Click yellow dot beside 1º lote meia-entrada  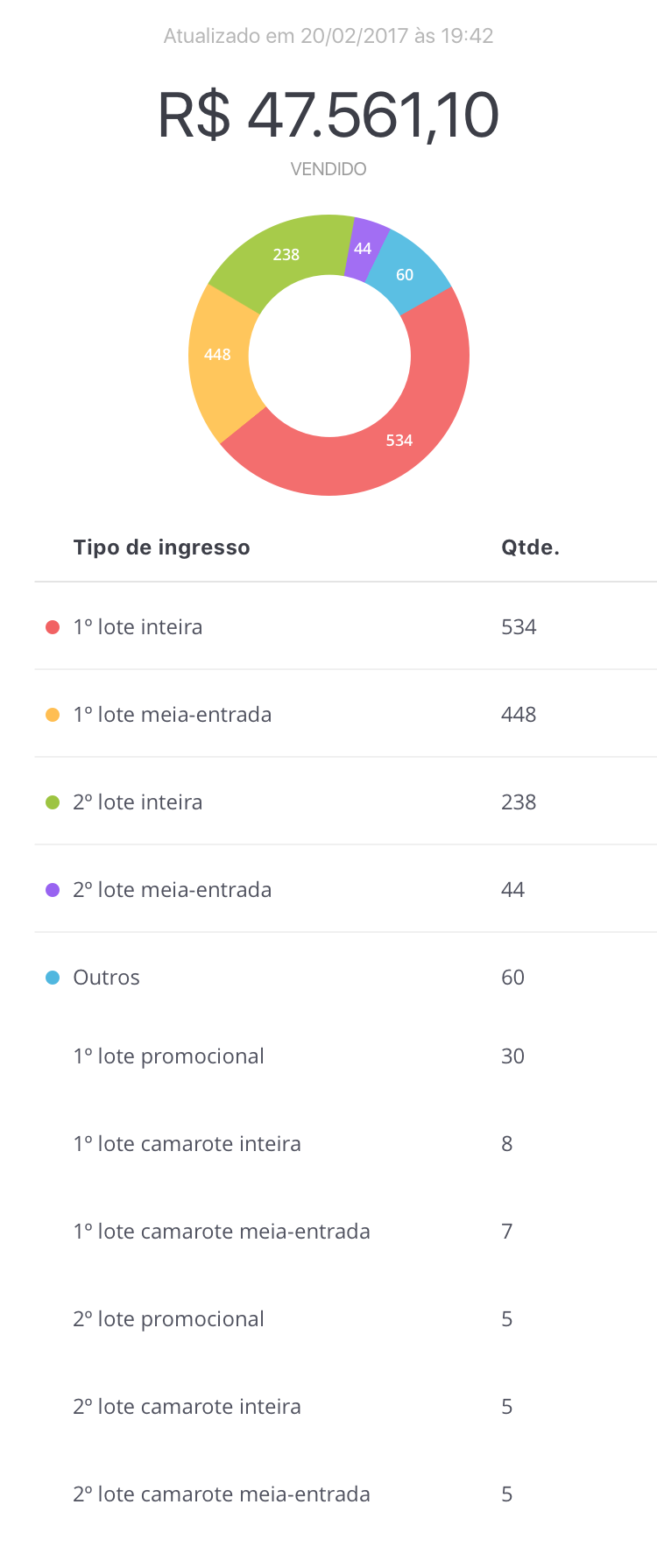tap(53, 715)
